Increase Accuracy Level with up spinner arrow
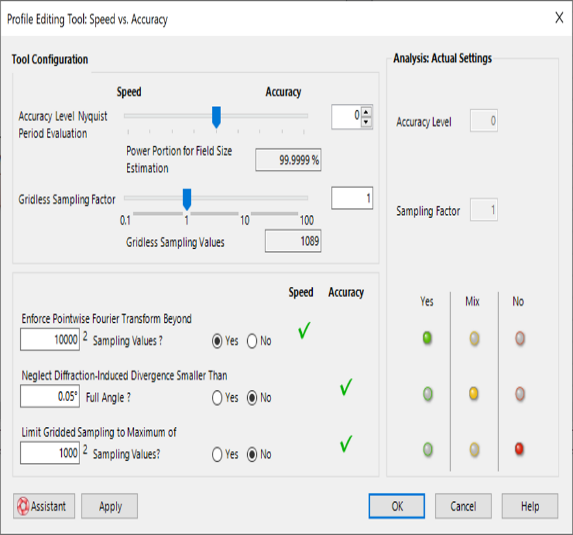This screenshot has height=535, width=573. tap(366, 111)
